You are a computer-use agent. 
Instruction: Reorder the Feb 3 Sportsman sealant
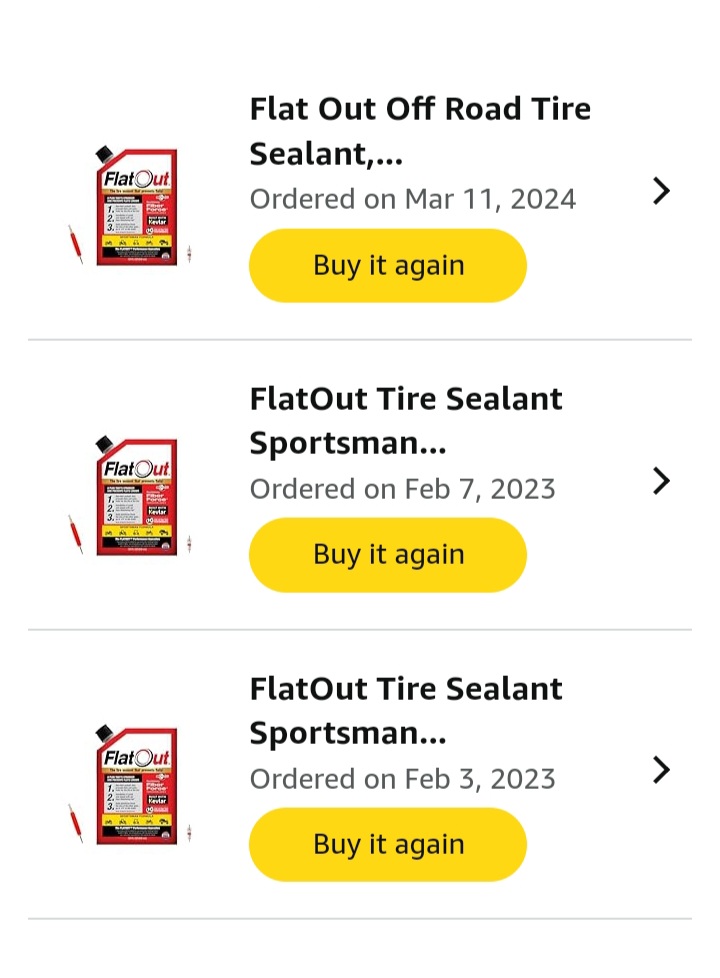387,845
